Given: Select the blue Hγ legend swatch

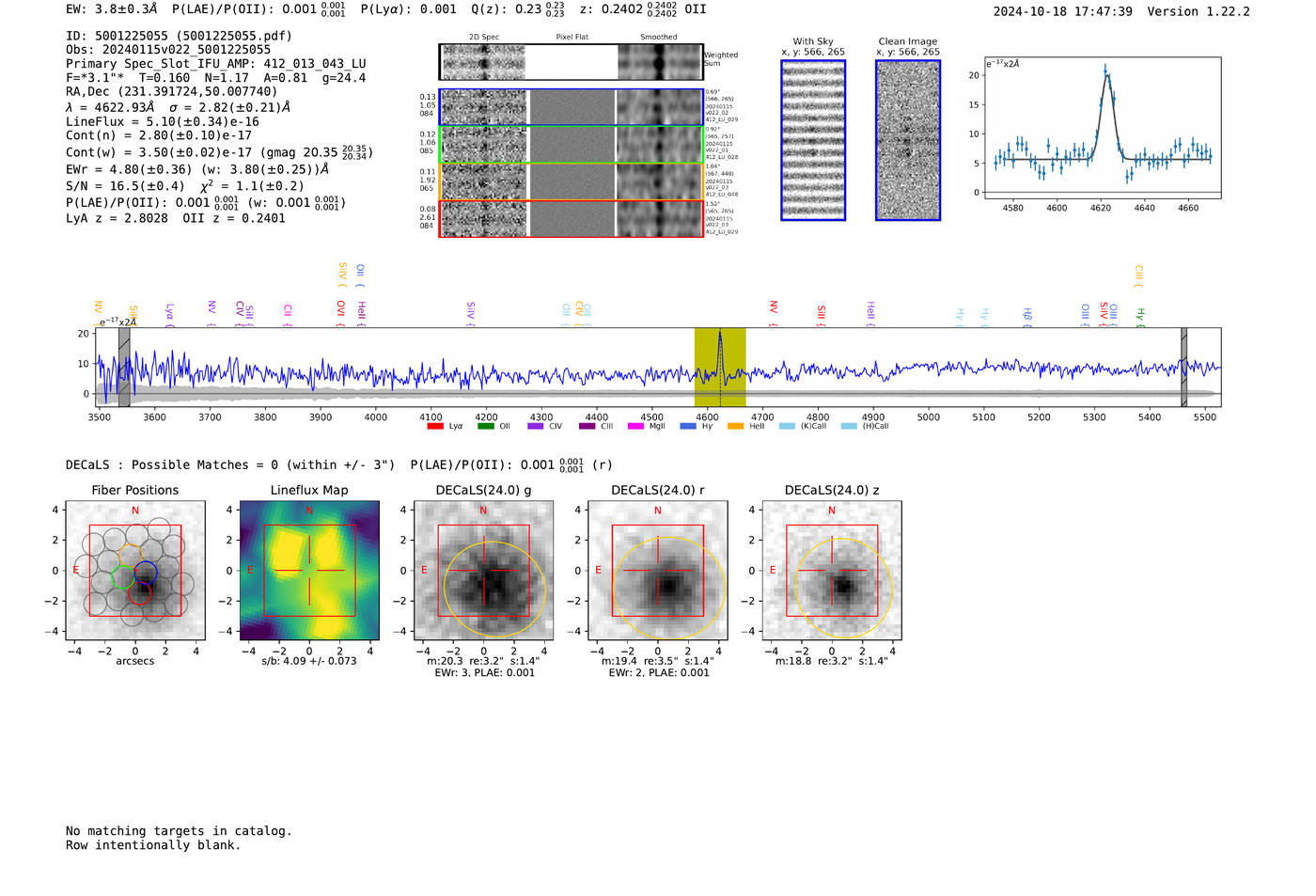Looking at the screenshot, I should pyautogui.click(x=688, y=426).
